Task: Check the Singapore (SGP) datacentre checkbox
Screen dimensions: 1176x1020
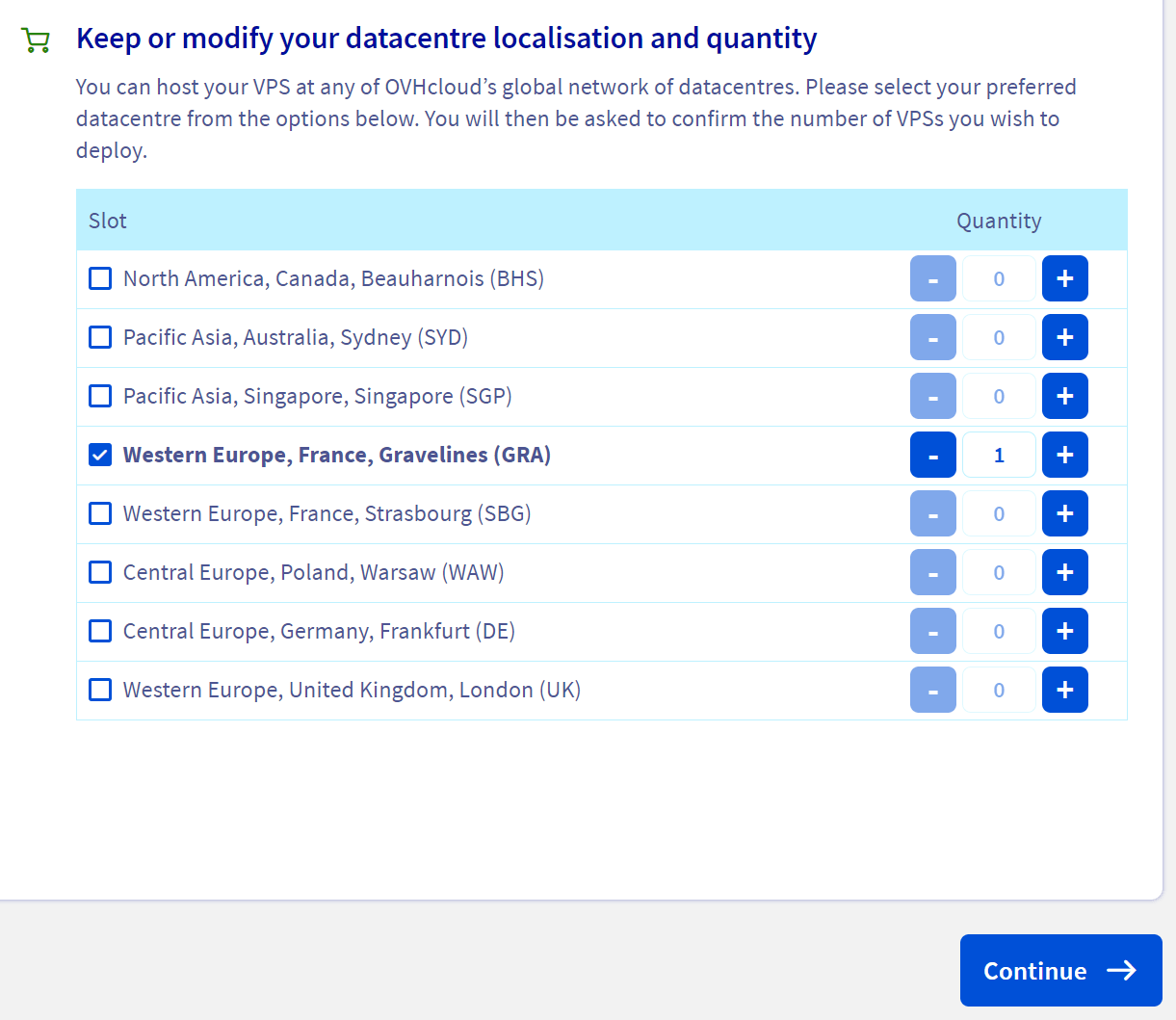Action: (100, 396)
